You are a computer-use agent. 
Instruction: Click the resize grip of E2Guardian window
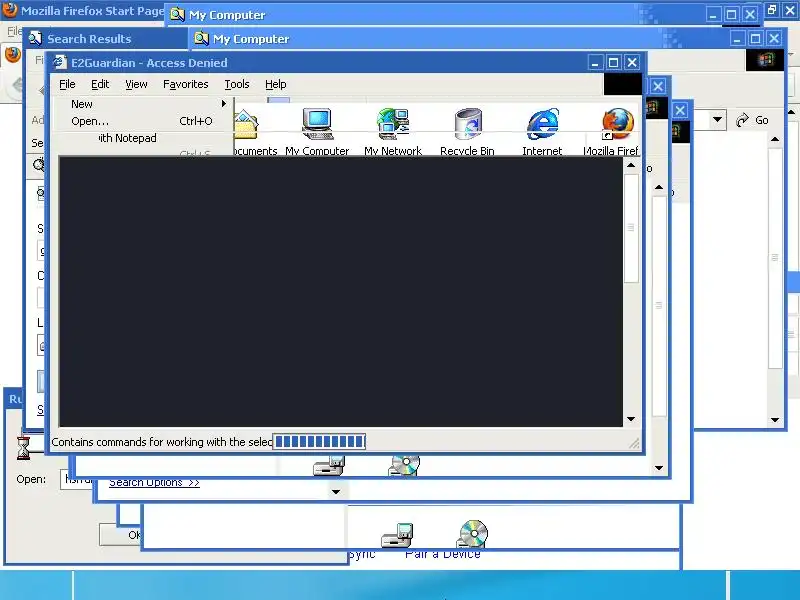tap(634, 443)
